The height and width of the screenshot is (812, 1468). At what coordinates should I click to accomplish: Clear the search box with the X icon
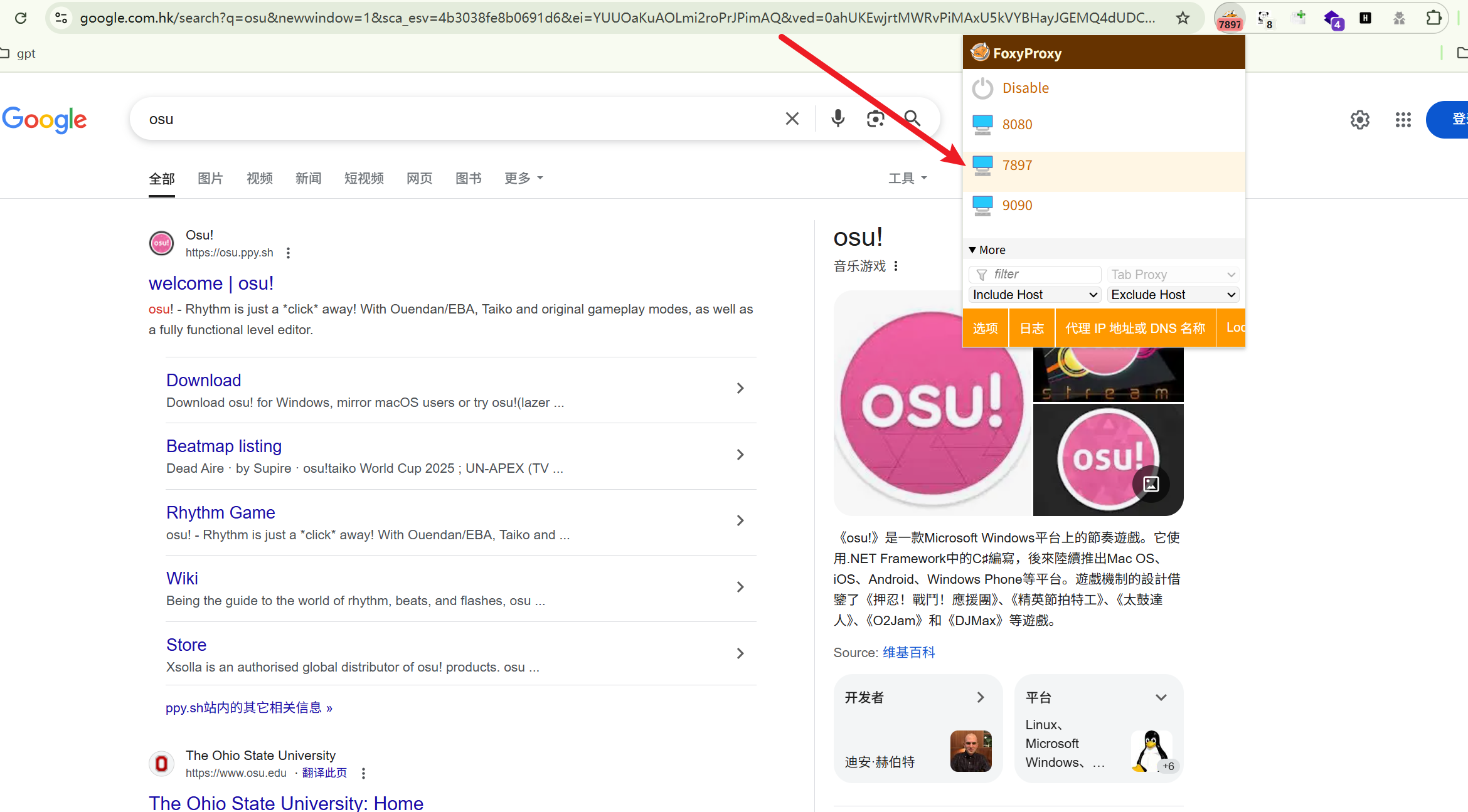point(792,119)
